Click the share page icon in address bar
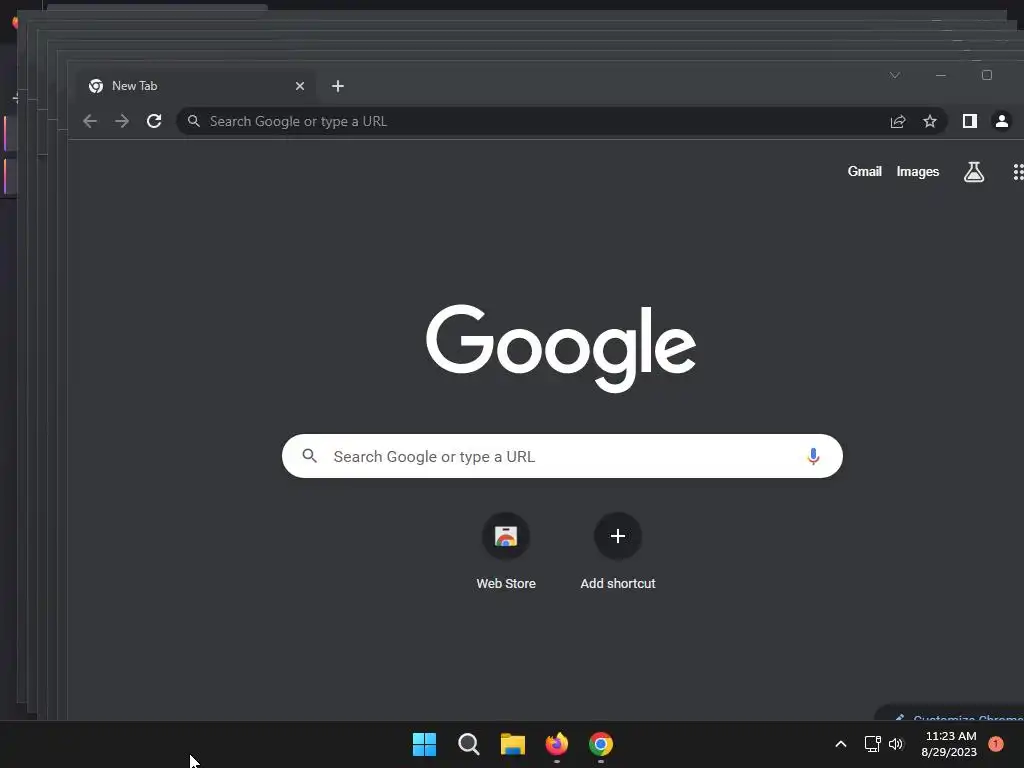This screenshot has height=768, width=1024. coord(898,121)
